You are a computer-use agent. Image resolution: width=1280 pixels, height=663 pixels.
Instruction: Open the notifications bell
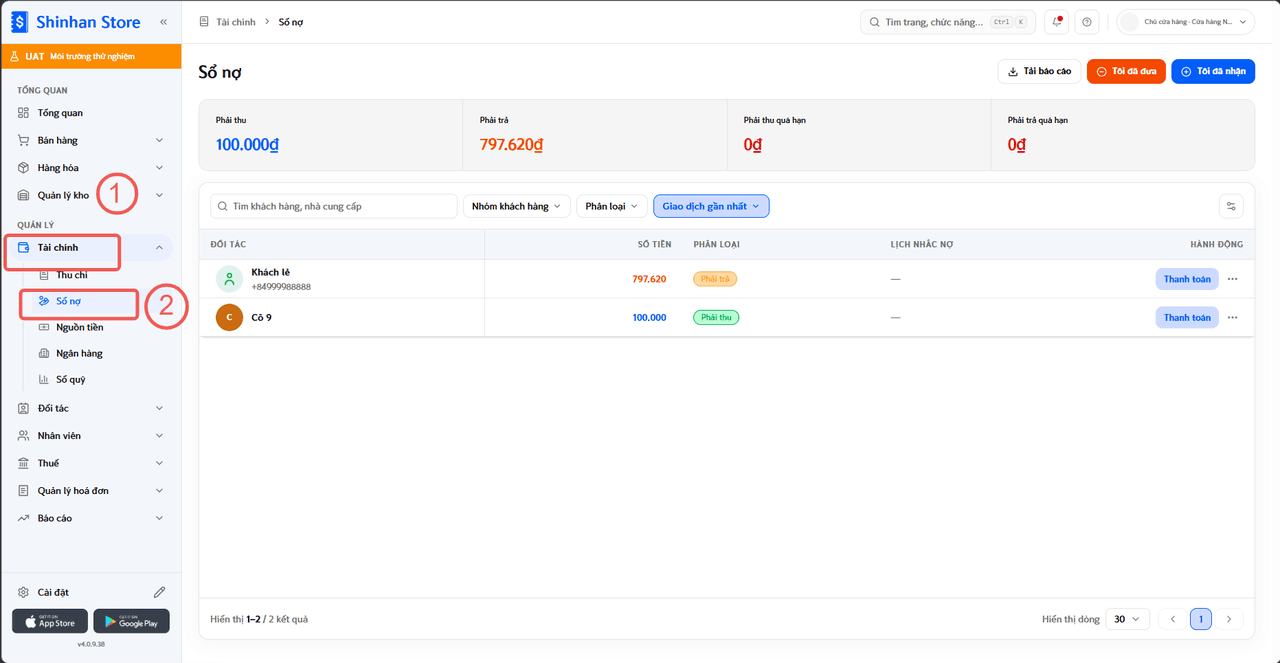point(1056,22)
